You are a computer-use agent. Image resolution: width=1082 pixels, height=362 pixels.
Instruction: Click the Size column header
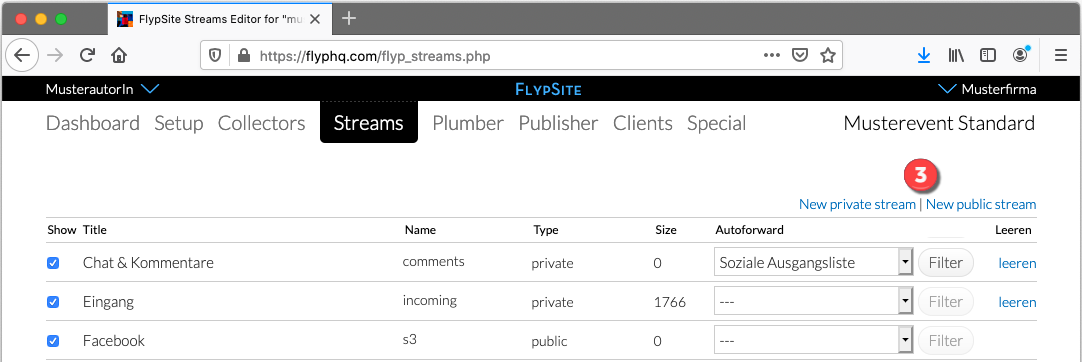[x=666, y=230]
